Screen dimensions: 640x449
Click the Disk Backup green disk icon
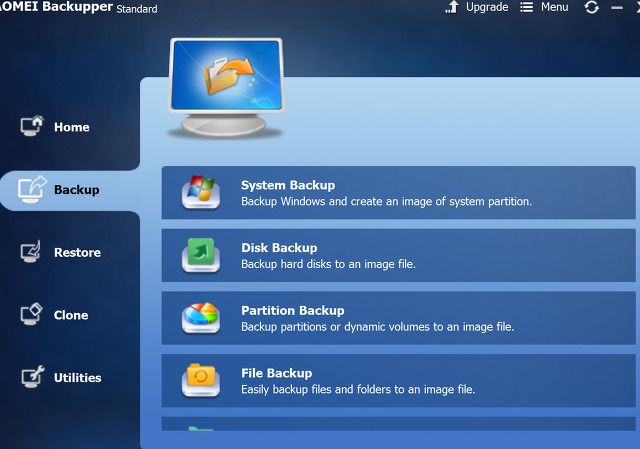click(x=201, y=255)
